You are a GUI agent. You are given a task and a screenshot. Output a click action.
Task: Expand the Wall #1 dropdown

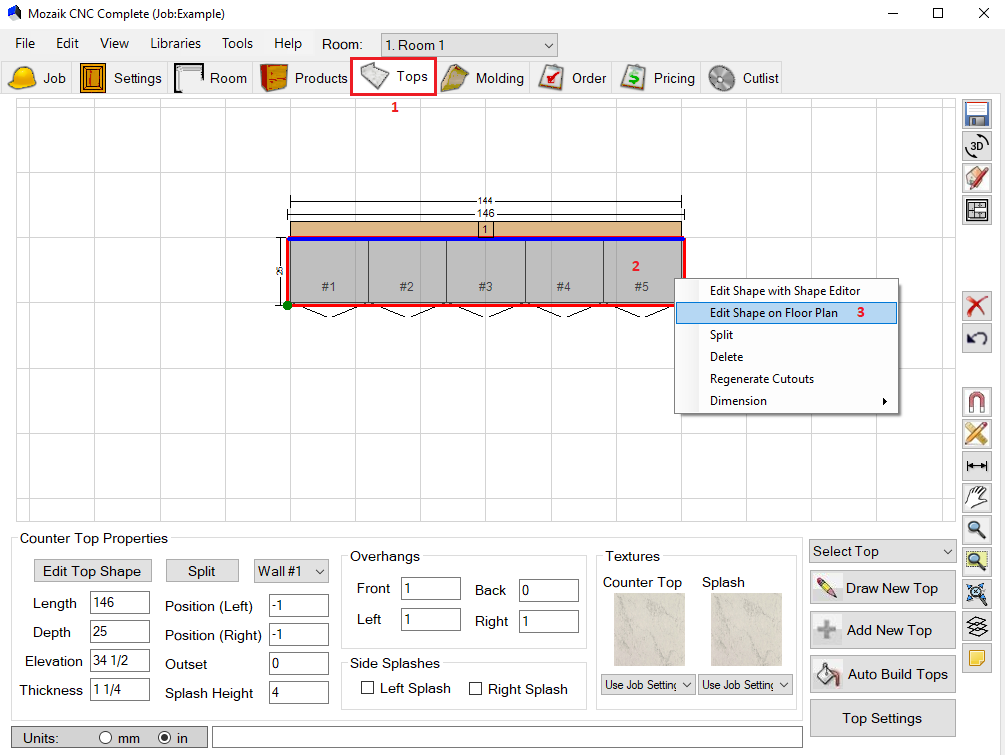pyautogui.click(x=291, y=571)
